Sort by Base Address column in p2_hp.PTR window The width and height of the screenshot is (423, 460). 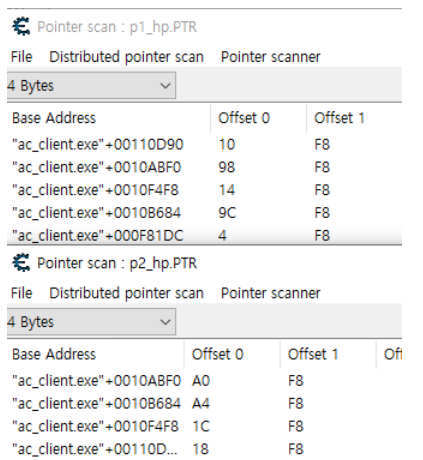pos(95,354)
